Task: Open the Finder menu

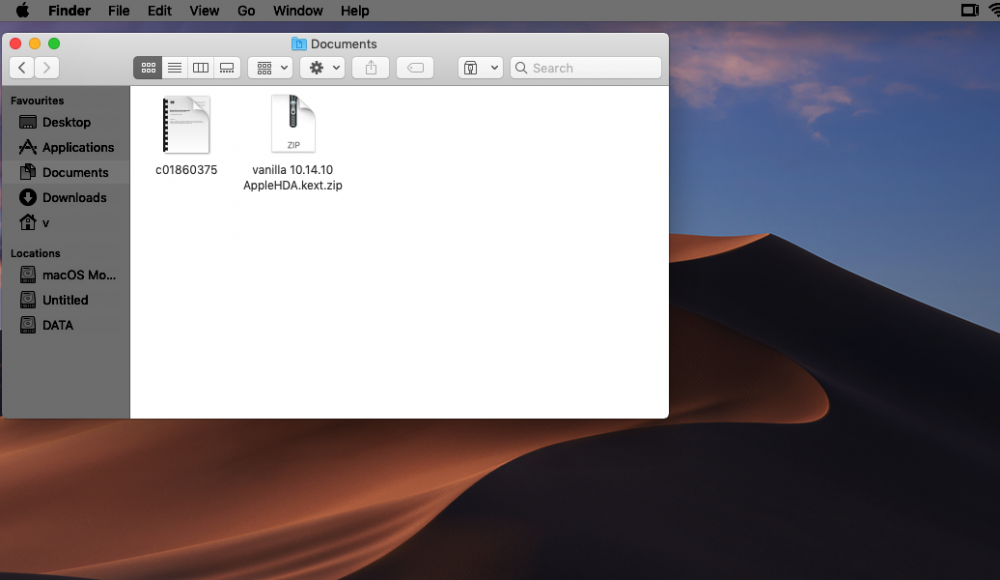Action: [x=70, y=11]
